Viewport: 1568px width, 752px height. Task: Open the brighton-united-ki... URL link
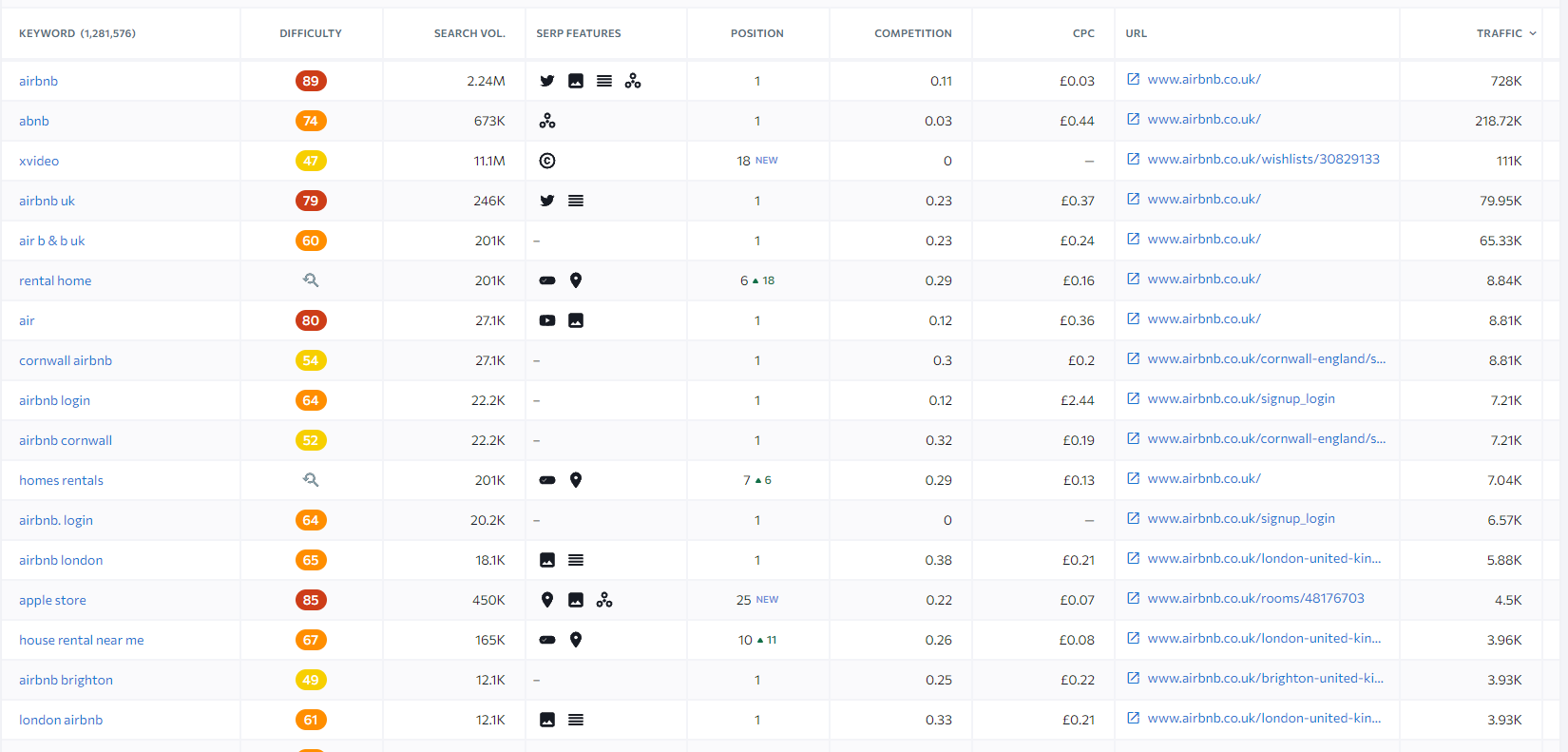(1266, 678)
